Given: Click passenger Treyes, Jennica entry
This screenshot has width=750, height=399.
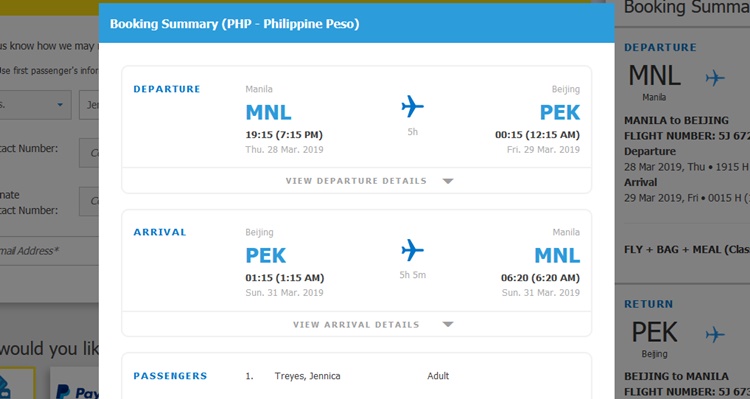Looking at the screenshot, I should (x=307, y=376).
